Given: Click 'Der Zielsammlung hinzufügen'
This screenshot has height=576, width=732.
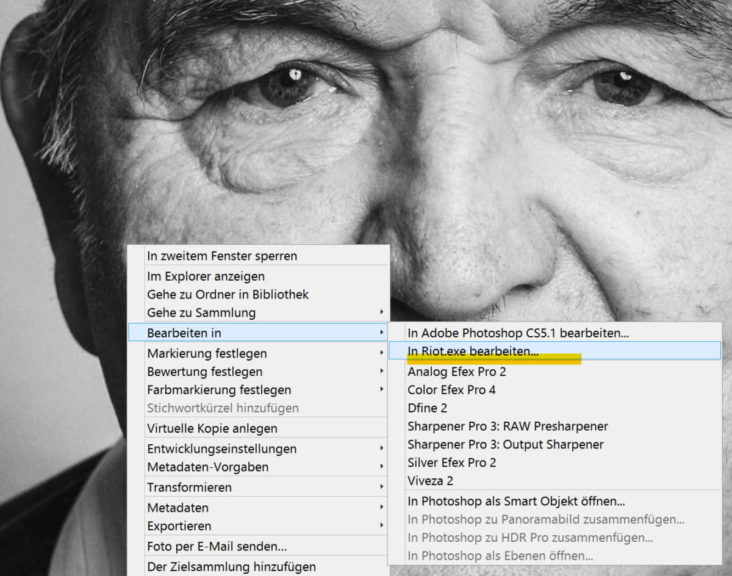Looking at the screenshot, I should (258, 567).
